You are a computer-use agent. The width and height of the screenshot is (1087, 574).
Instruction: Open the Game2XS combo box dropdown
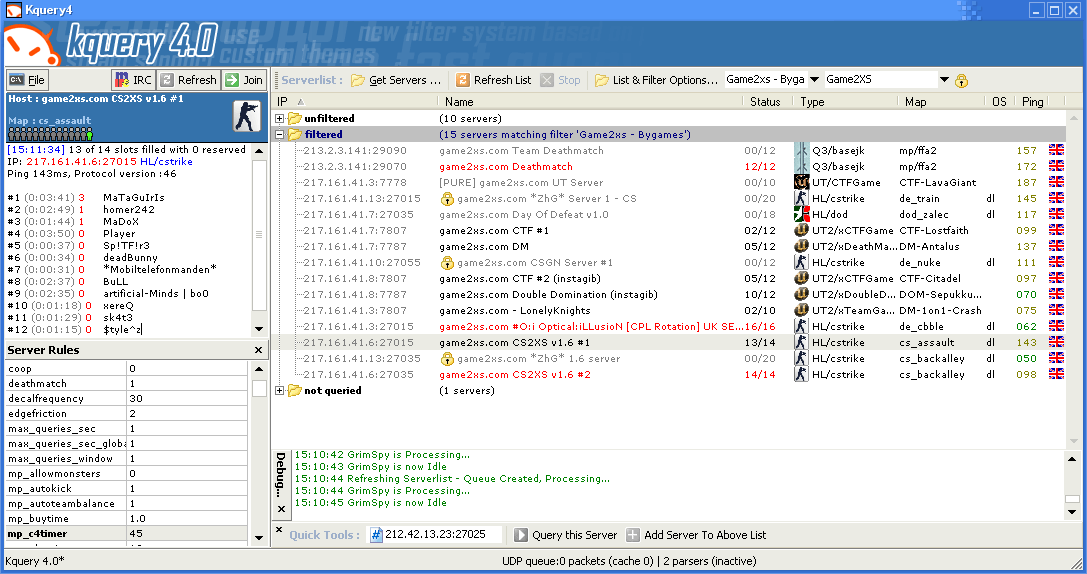point(943,80)
